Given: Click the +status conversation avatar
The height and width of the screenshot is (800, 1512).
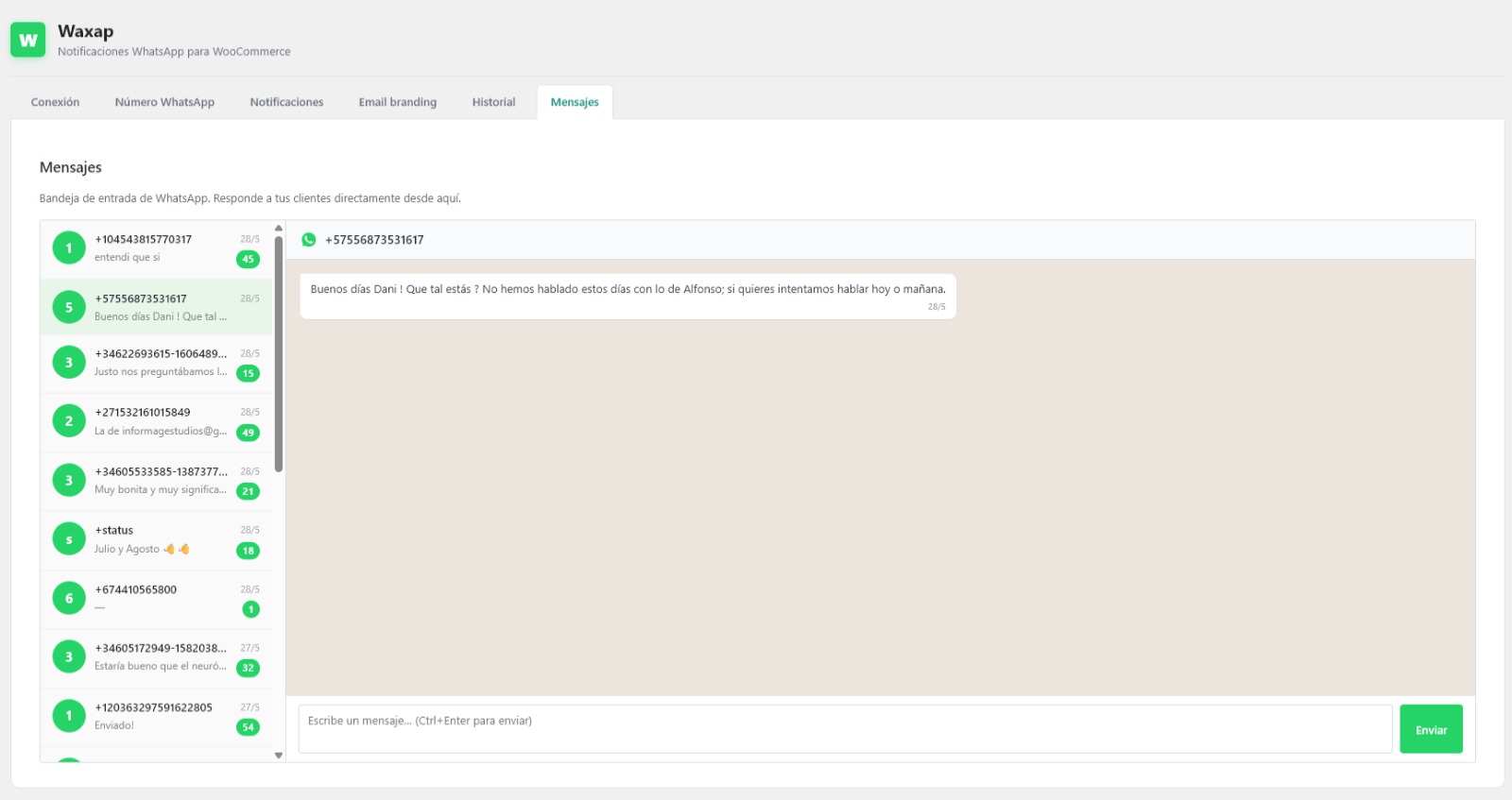Looking at the screenshot, I should [x=69, y=539].
